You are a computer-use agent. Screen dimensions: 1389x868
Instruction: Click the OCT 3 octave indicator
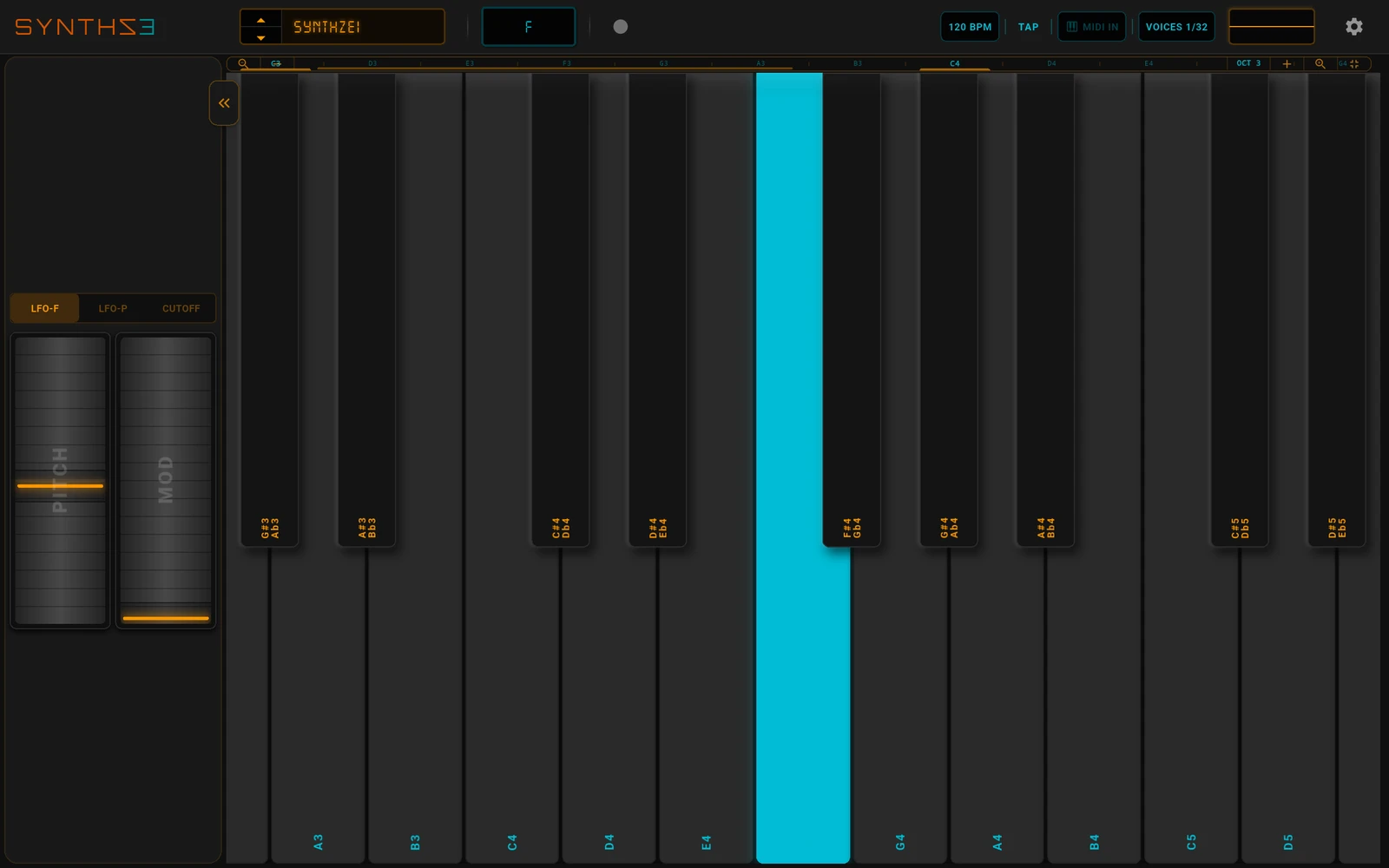point(1248,63)
